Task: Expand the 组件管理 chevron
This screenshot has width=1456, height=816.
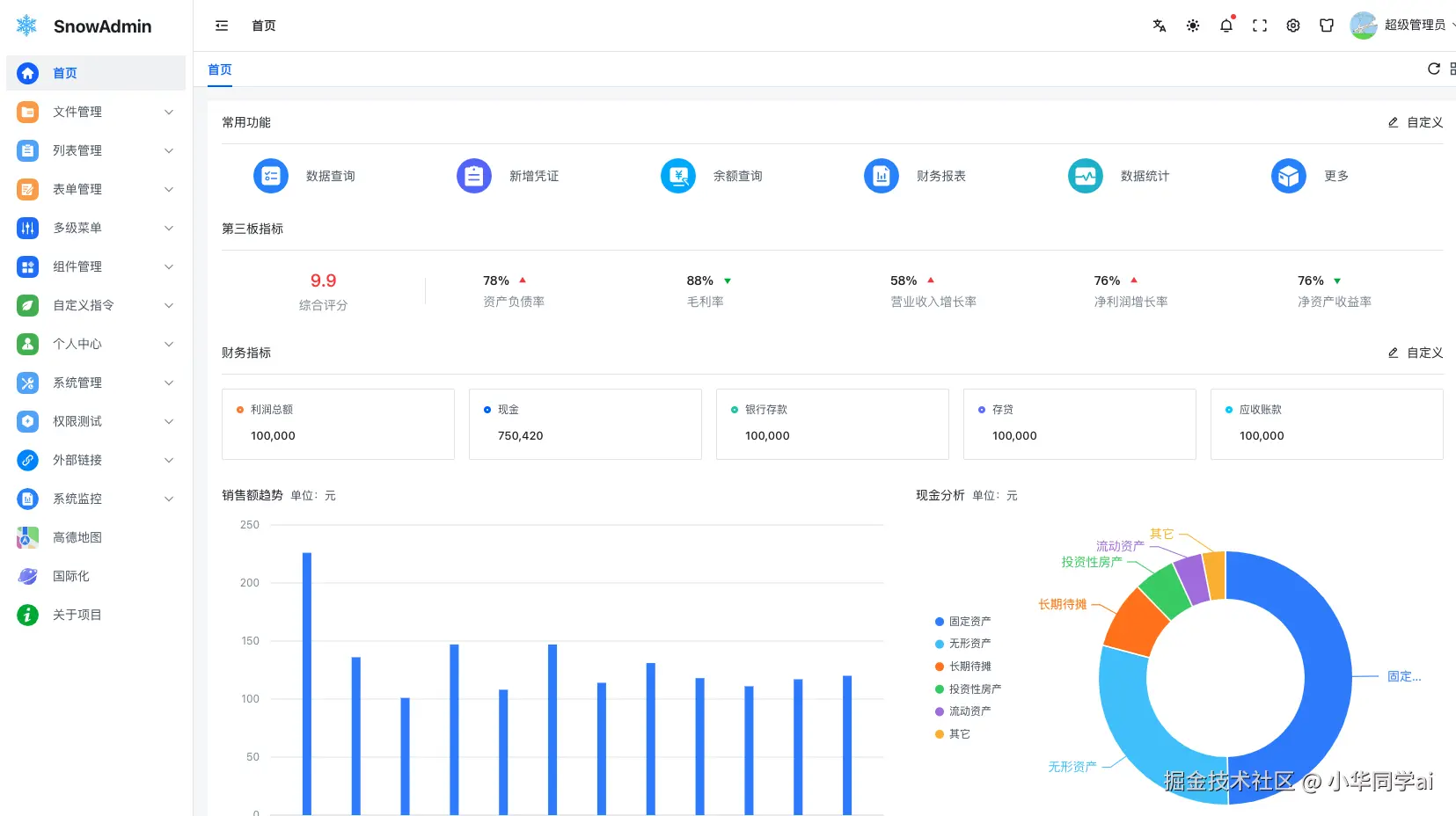Action: point(169,266)
